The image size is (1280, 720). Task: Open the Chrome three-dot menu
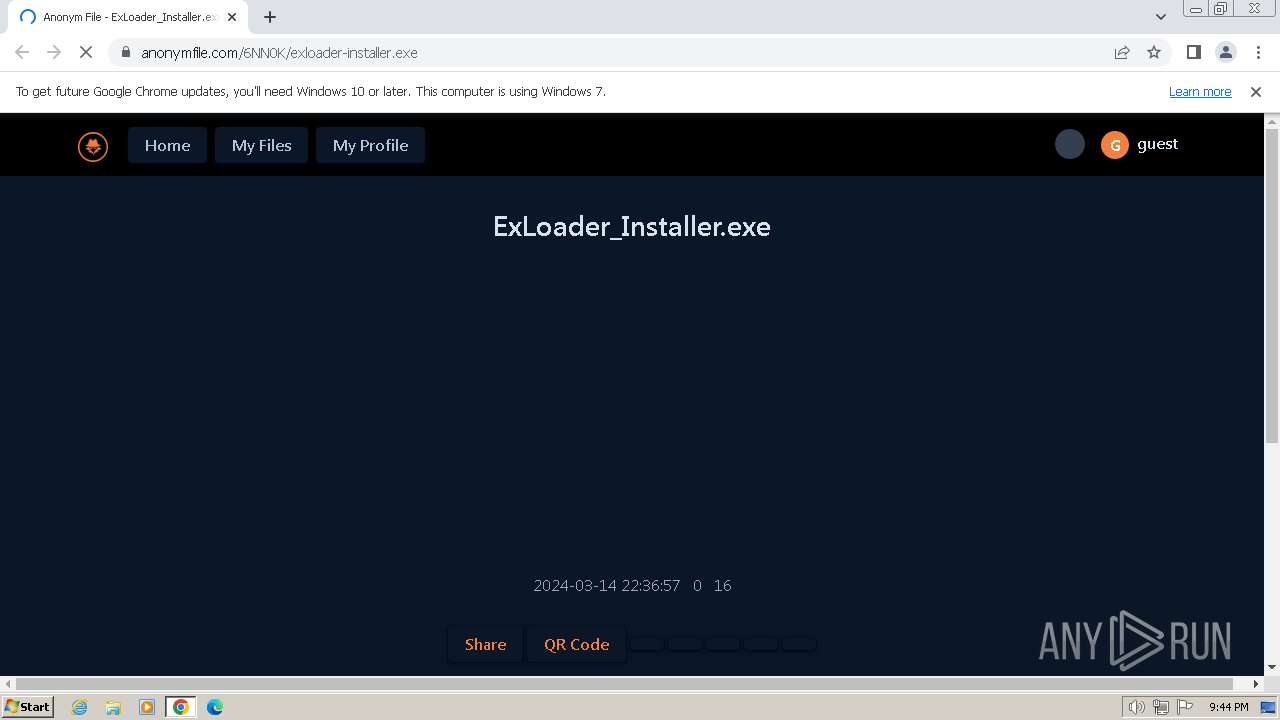pos(1257,52)
